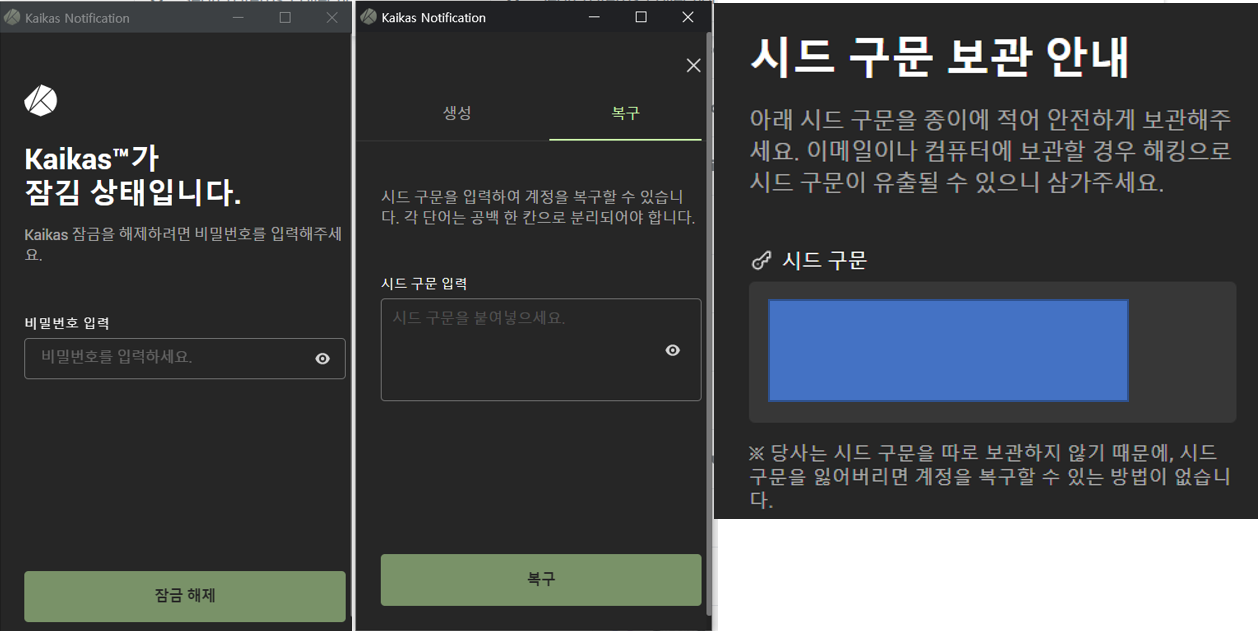
Task: Click the green 복구 restore button
Action: click(x=541, y=580)
